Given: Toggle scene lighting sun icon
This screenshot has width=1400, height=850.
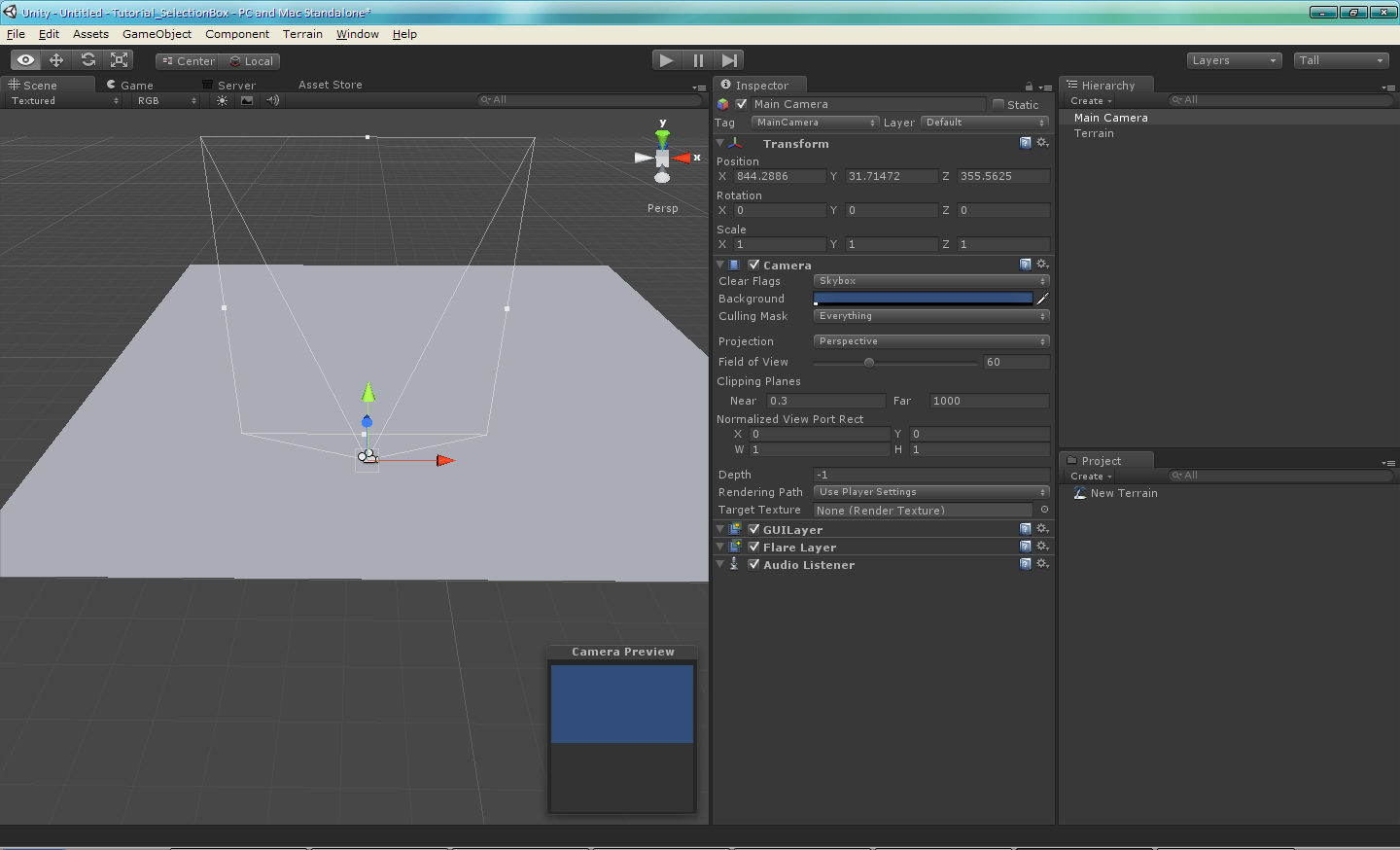Looking at the screenshot, I should tap(223, 100).
